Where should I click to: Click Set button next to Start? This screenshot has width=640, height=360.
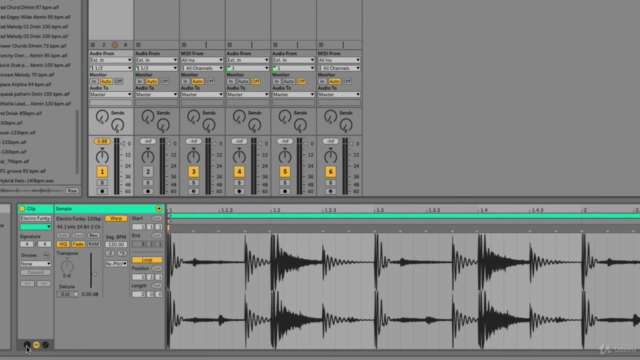click(157, 218)
